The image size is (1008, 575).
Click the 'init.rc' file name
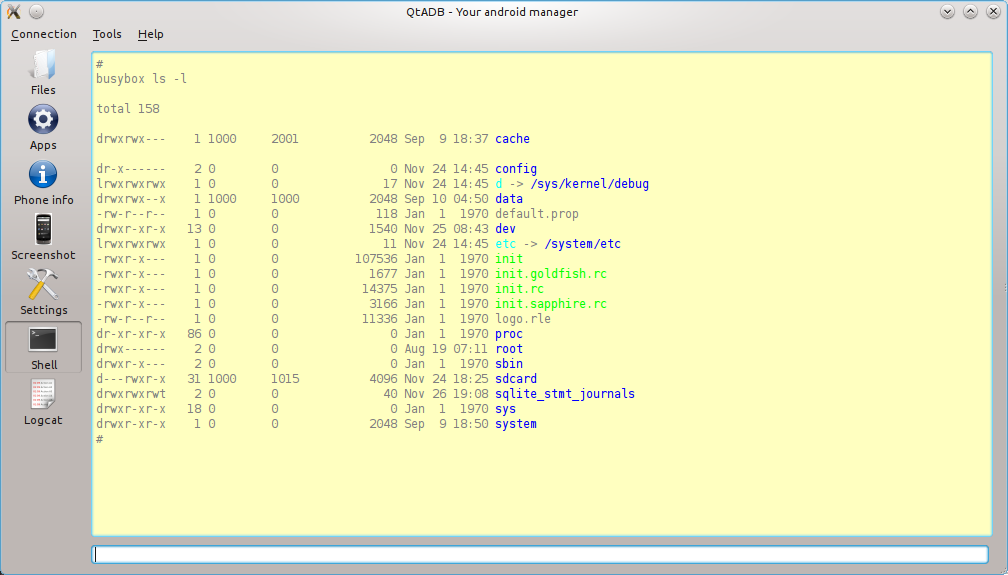click(519, 289)
